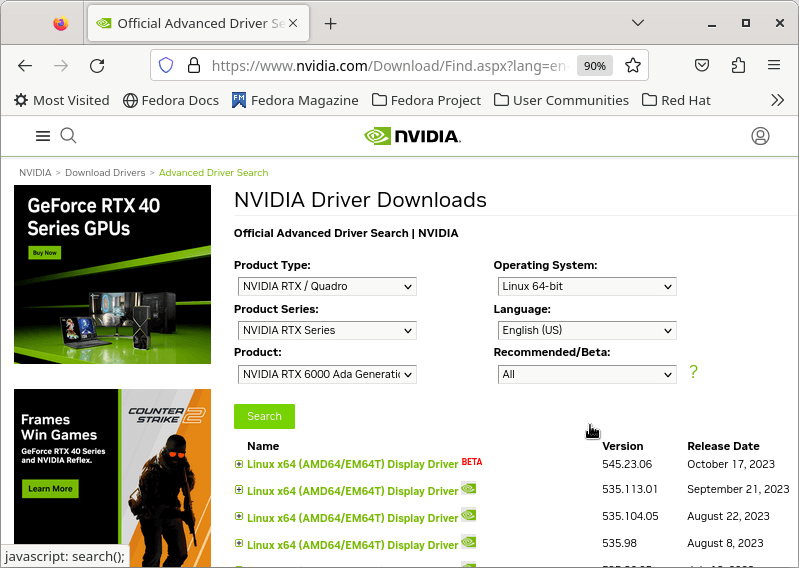The height and width of the screenshot is (568, 799).
Task: Reset the 90% zoom level badge
Action: click(x=595, y=66)
